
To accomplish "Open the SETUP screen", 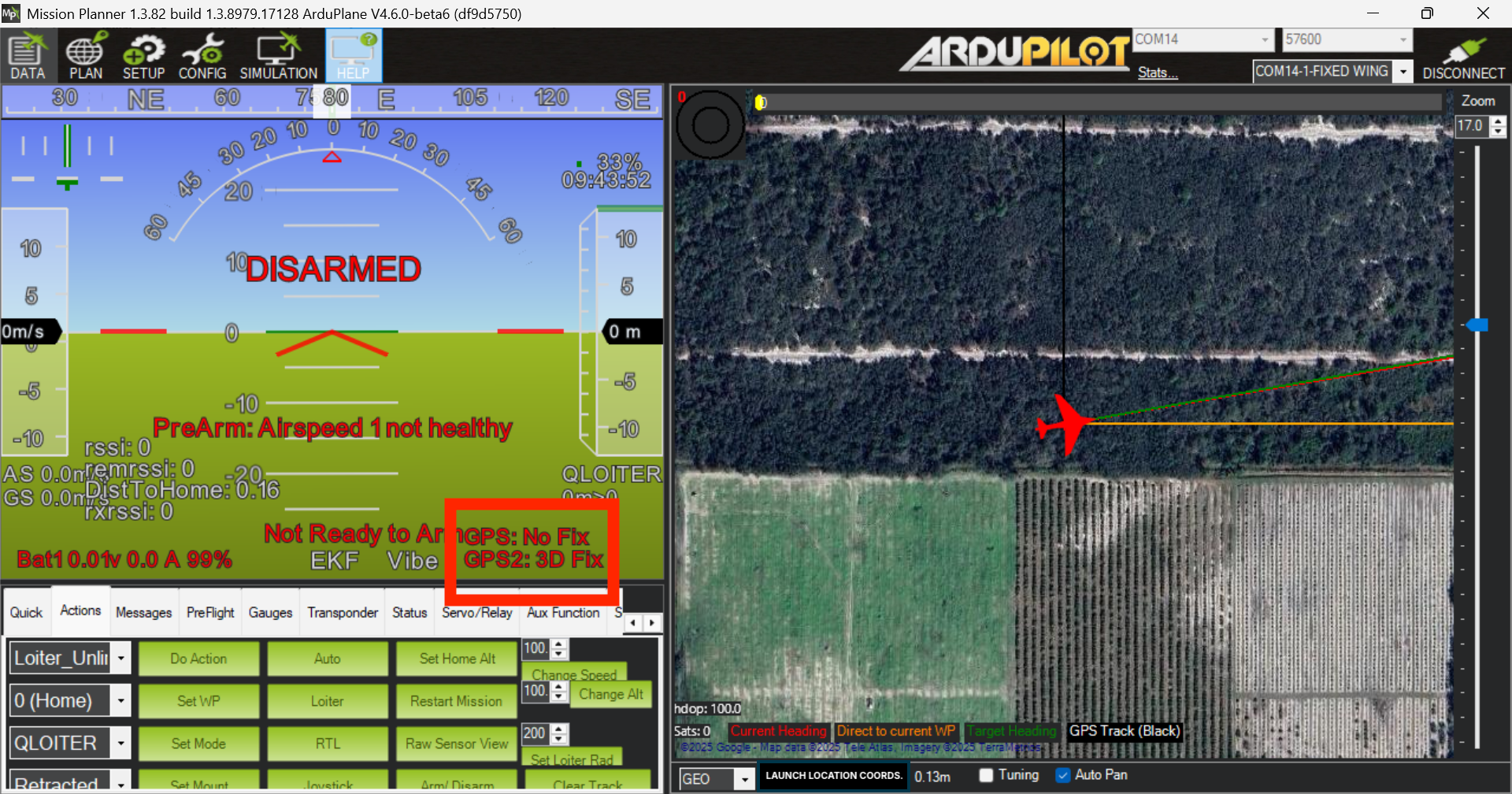I will (x=143, y=56).
